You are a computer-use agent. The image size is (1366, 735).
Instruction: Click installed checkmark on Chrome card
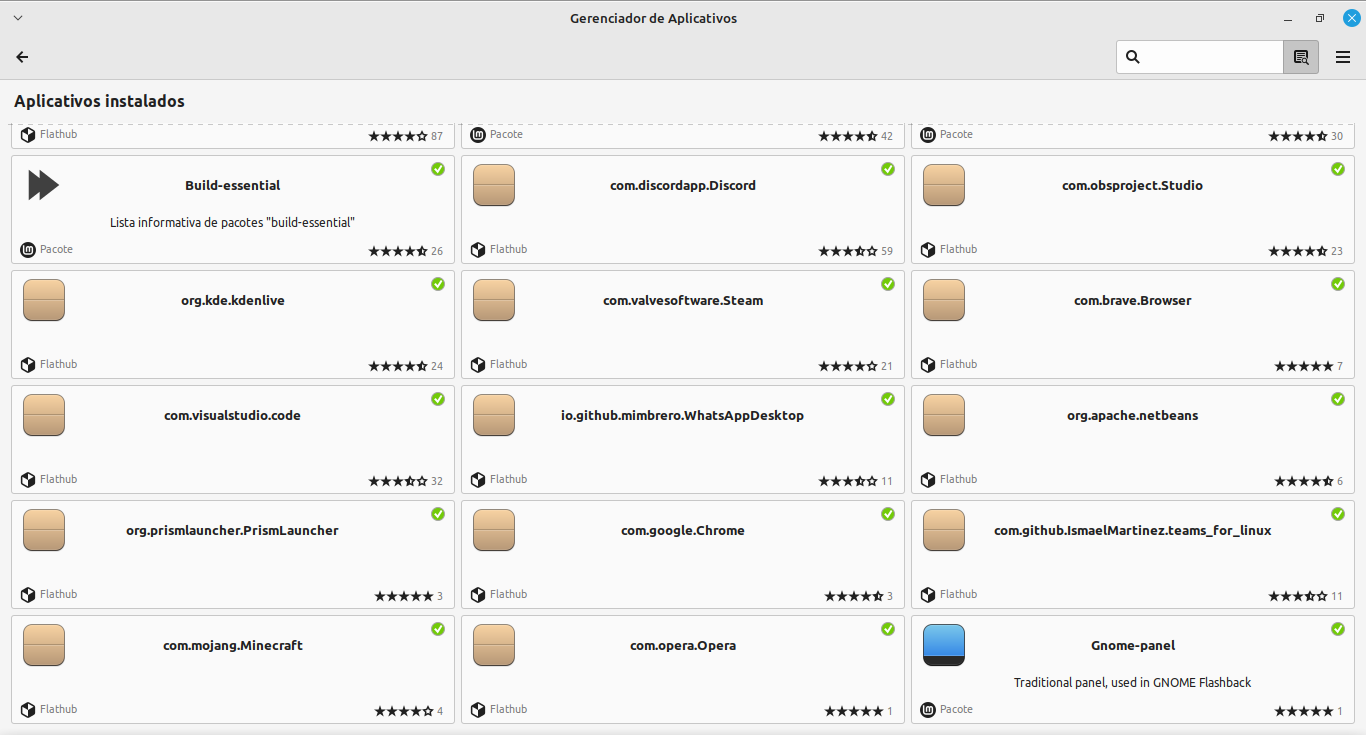888,514
